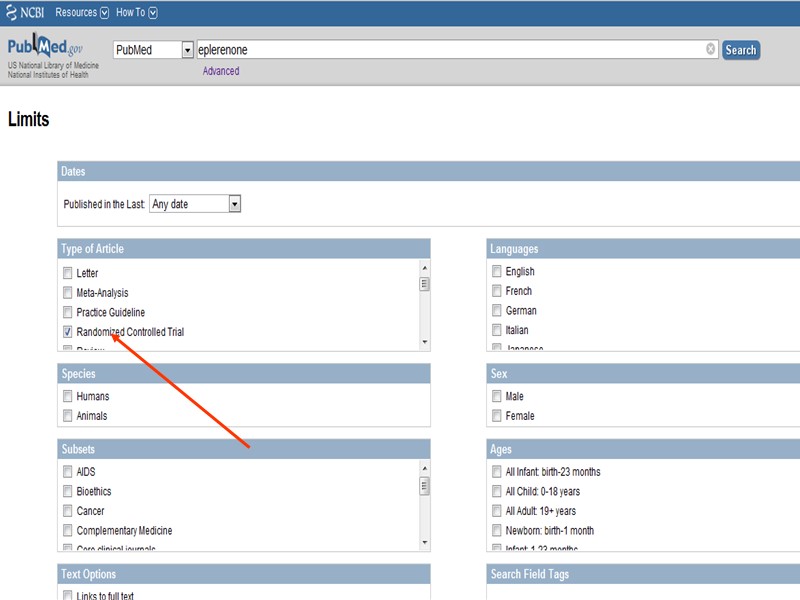The height and width of the screenshot is (600, 800).
Task: Check the Meta-Analysis checkbox
Action: point(67,292)
